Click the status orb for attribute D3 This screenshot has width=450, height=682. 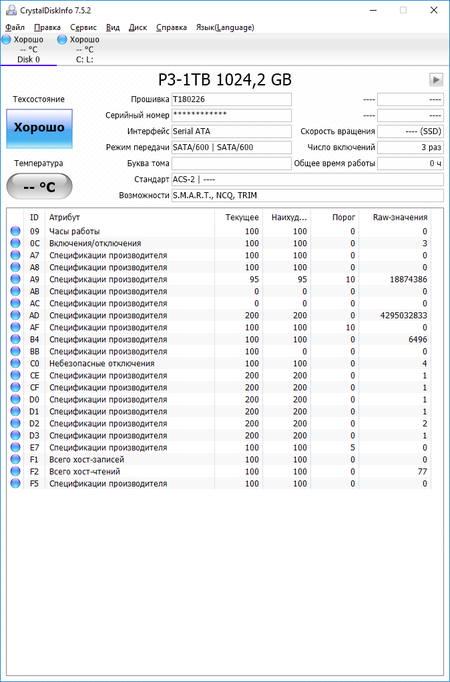click(x=15, y=435)
